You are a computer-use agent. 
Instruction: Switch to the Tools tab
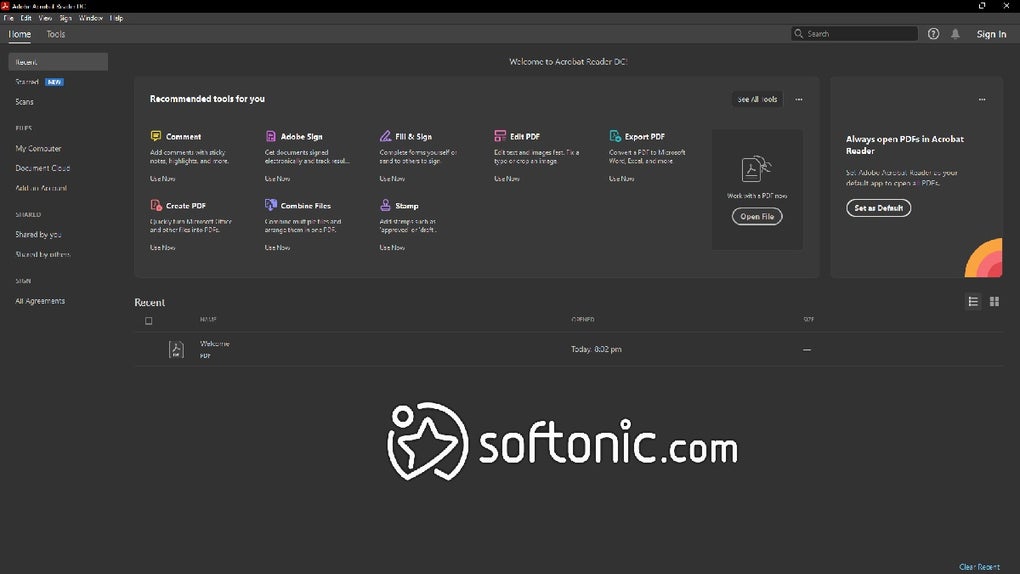55,34
